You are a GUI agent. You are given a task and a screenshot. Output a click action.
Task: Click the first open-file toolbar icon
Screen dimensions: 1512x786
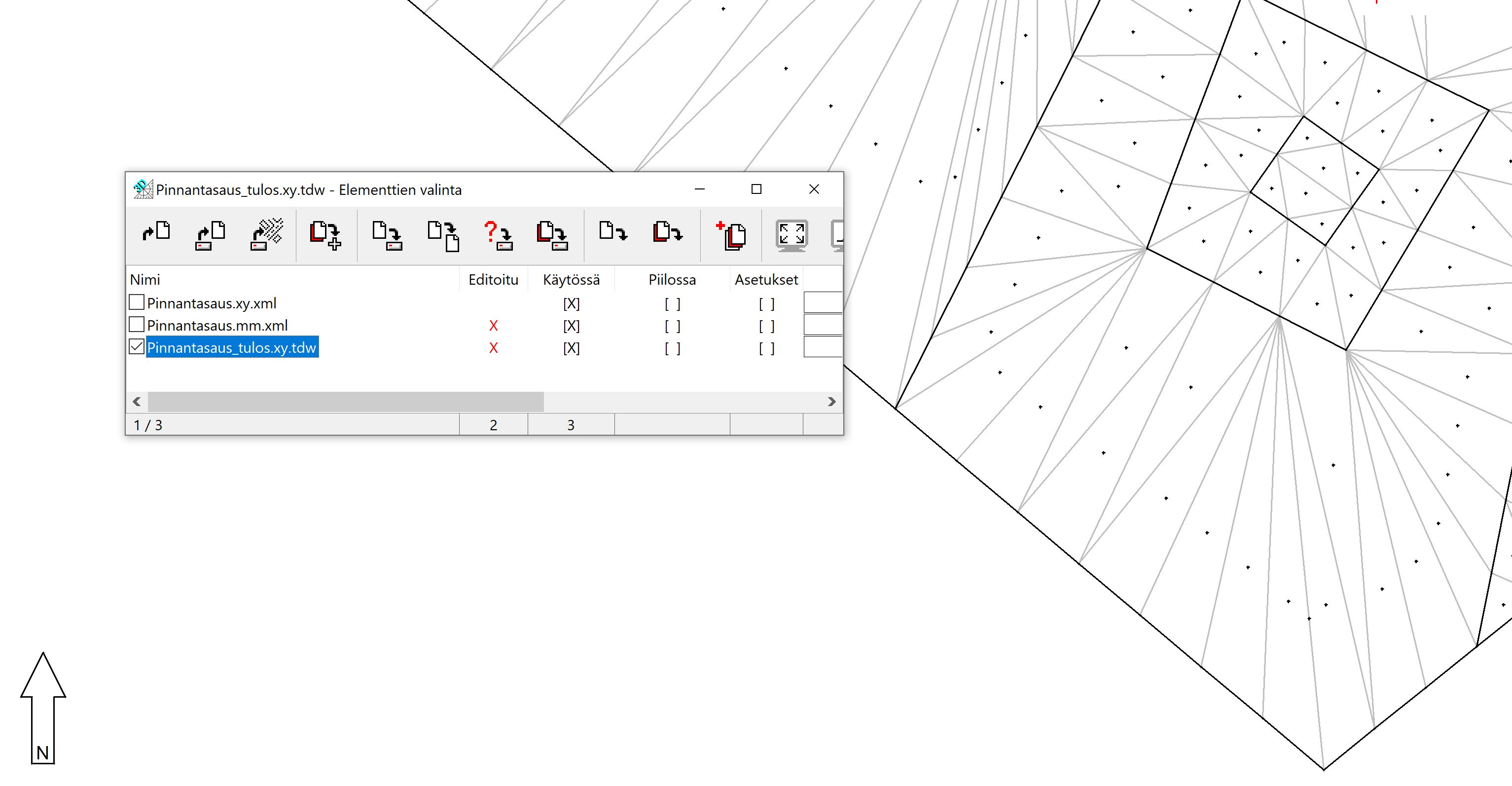click(156, 232)
